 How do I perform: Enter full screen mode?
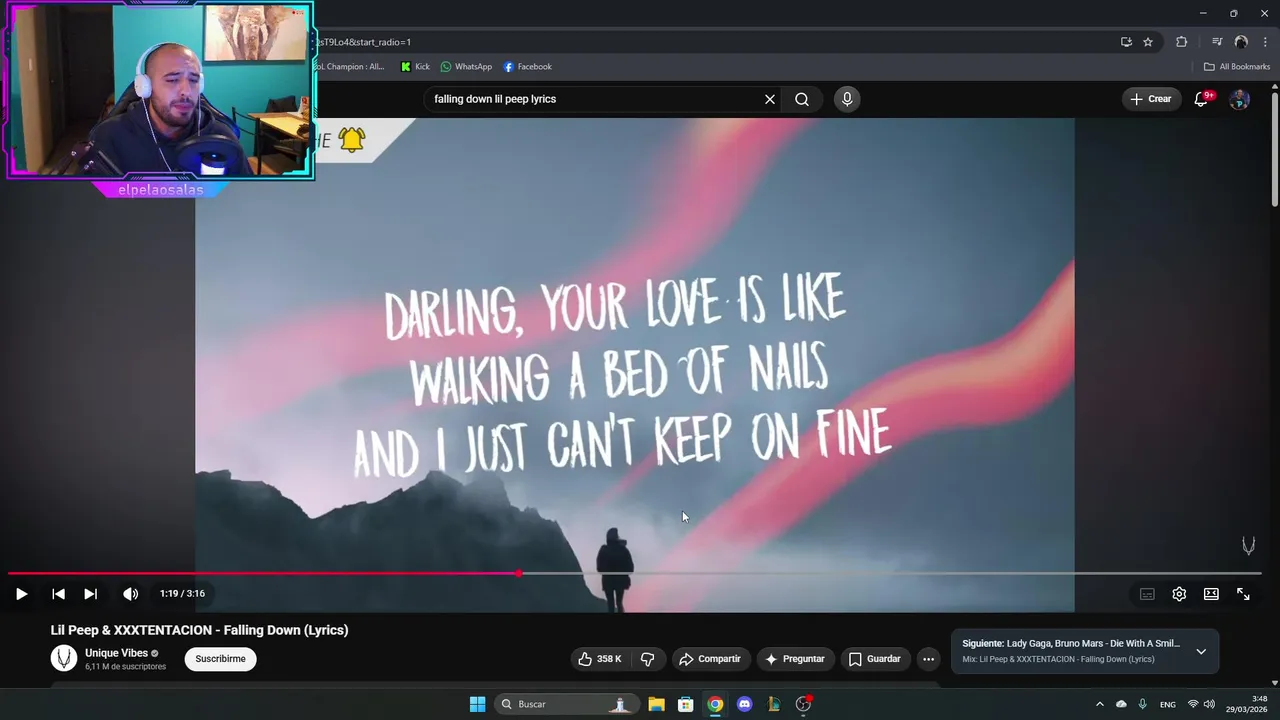point(1243,594)
